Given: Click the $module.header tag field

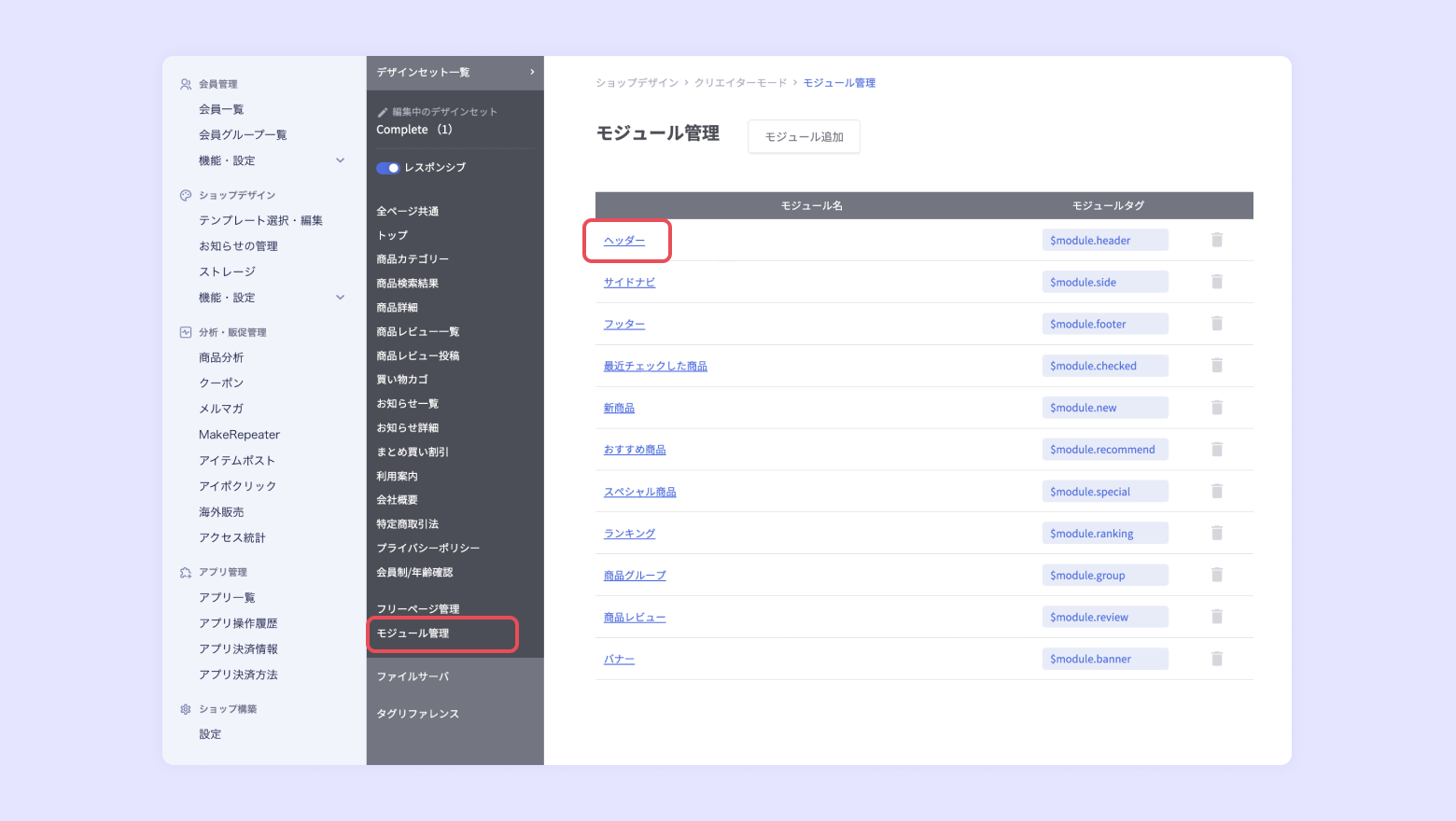Looking at the screenshot, I should (x=1105, y=240).
